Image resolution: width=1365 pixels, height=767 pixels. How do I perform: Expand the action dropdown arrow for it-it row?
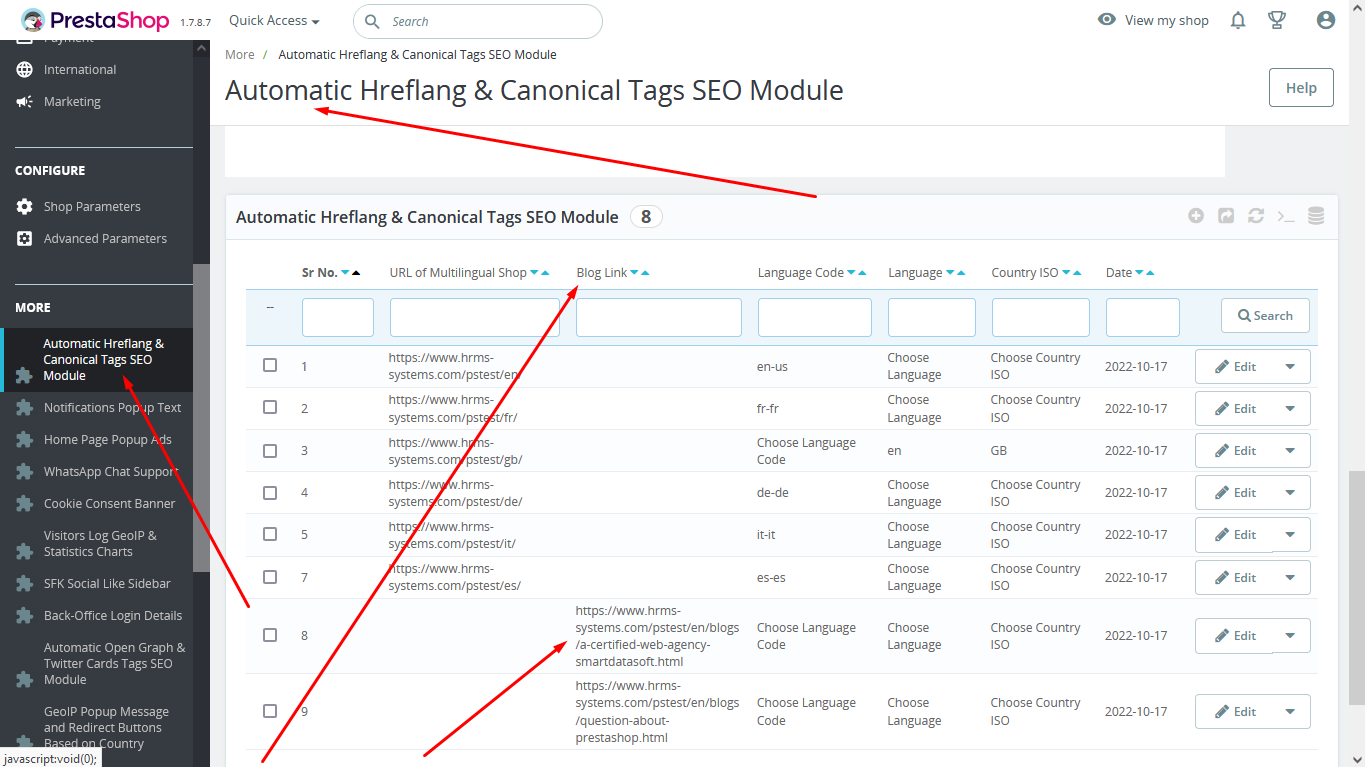click(1290, 535)
